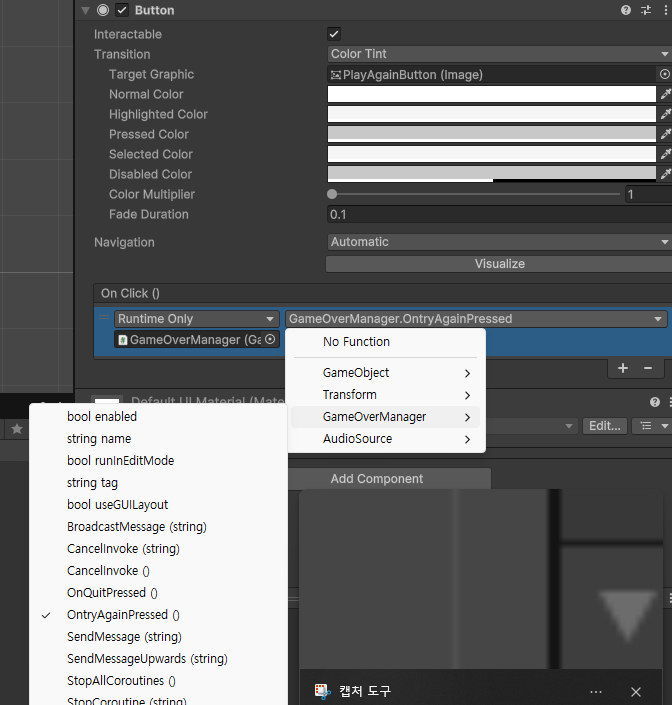The height and width of the screenshot is (705, 672).
Task: Choose No Function menu entry
Action: click(x=356, y=342)
